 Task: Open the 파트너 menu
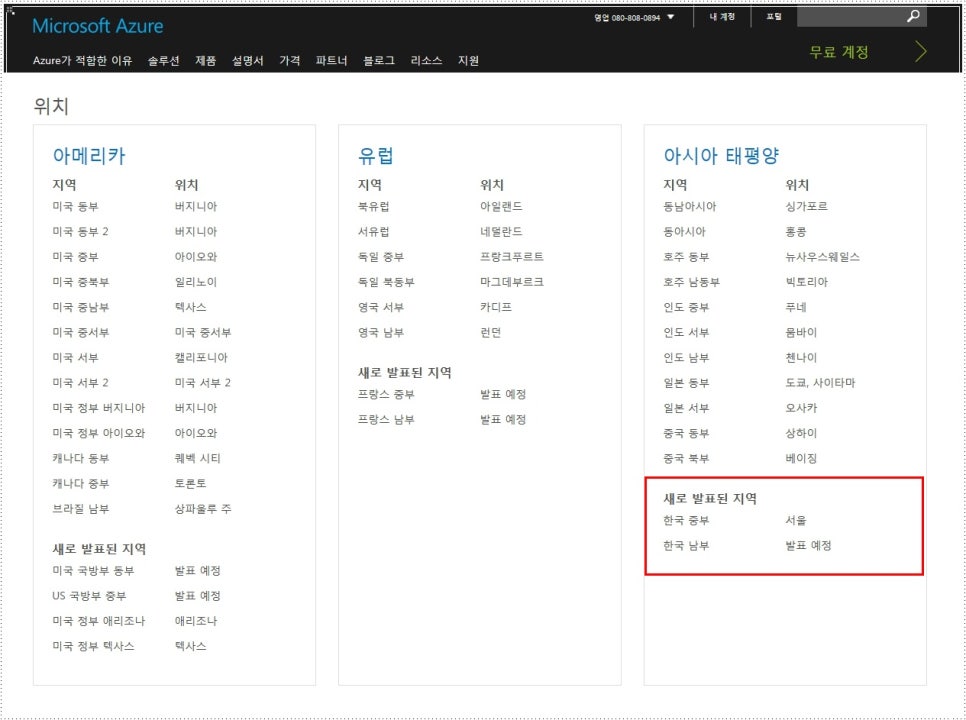coord(331,60)
